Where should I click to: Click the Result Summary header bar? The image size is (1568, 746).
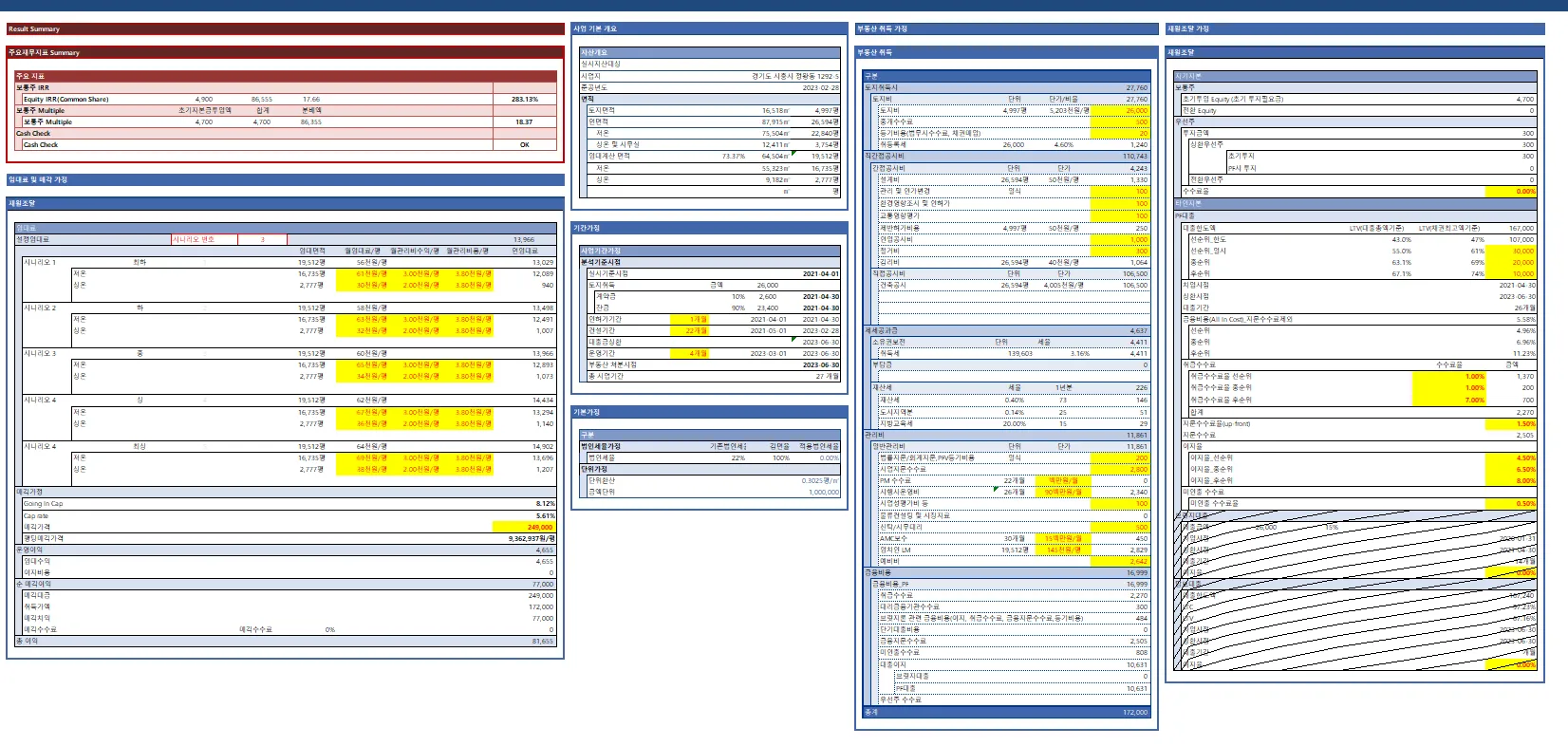[x=285, y=29]
